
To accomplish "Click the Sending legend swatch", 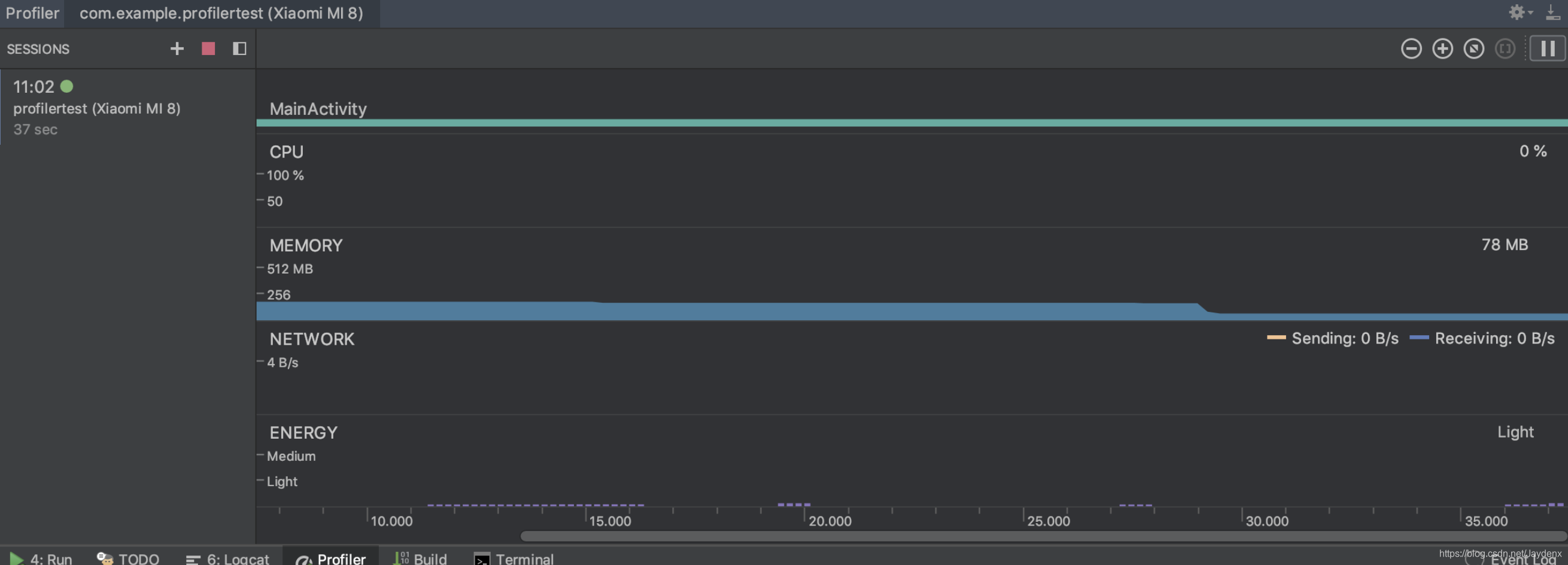I will 1276,338.
